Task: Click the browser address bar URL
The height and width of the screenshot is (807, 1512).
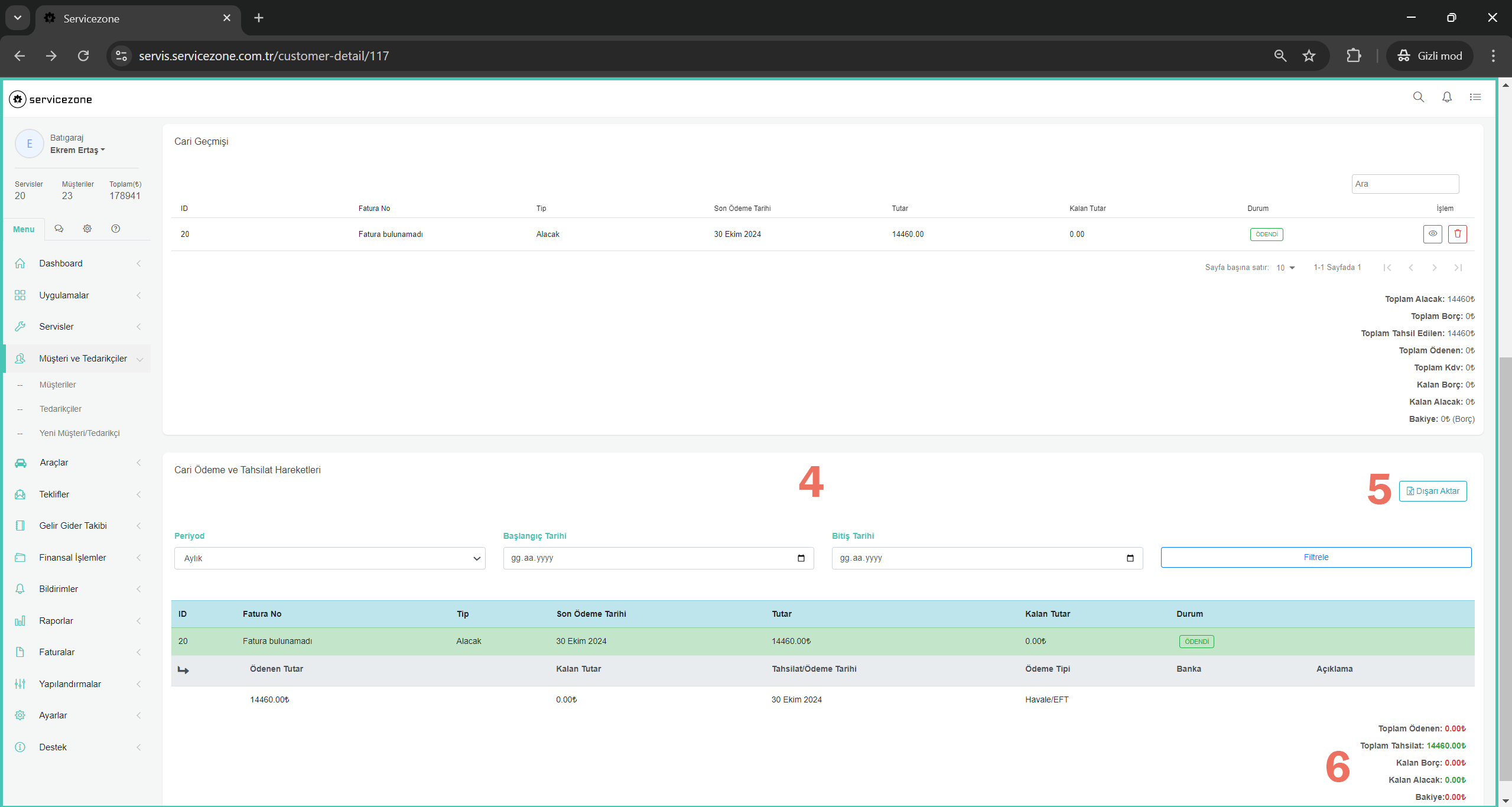Action: [264, 56]
